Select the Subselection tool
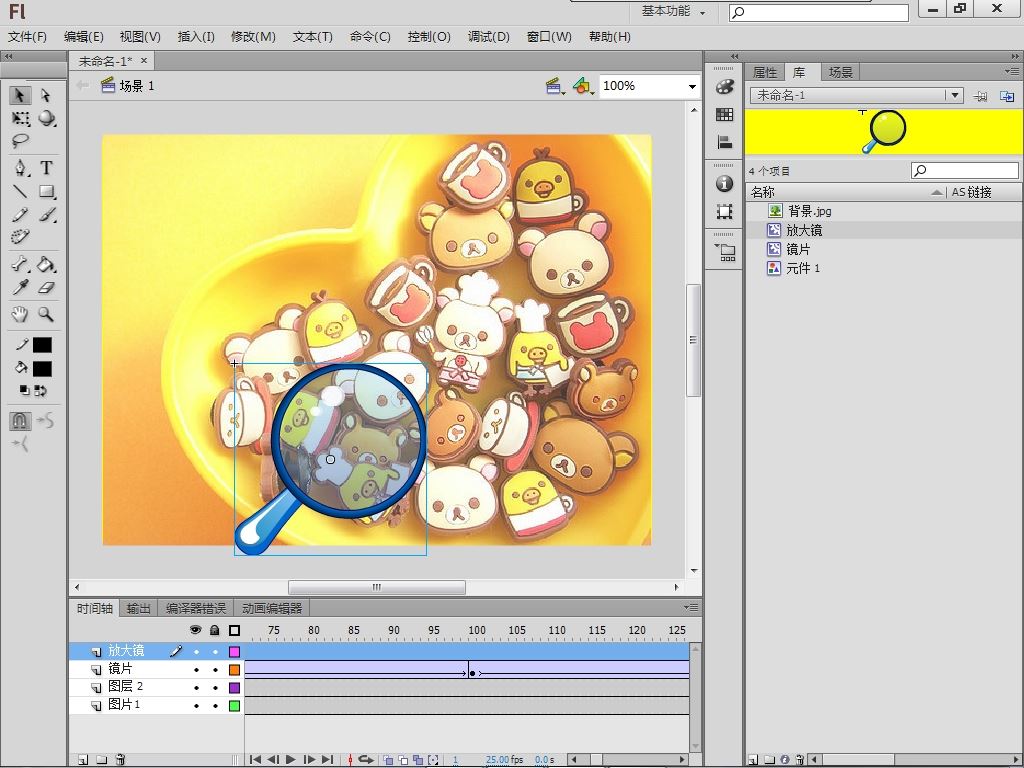Viewport: 1024px width, 768px height. click(46, 95)
